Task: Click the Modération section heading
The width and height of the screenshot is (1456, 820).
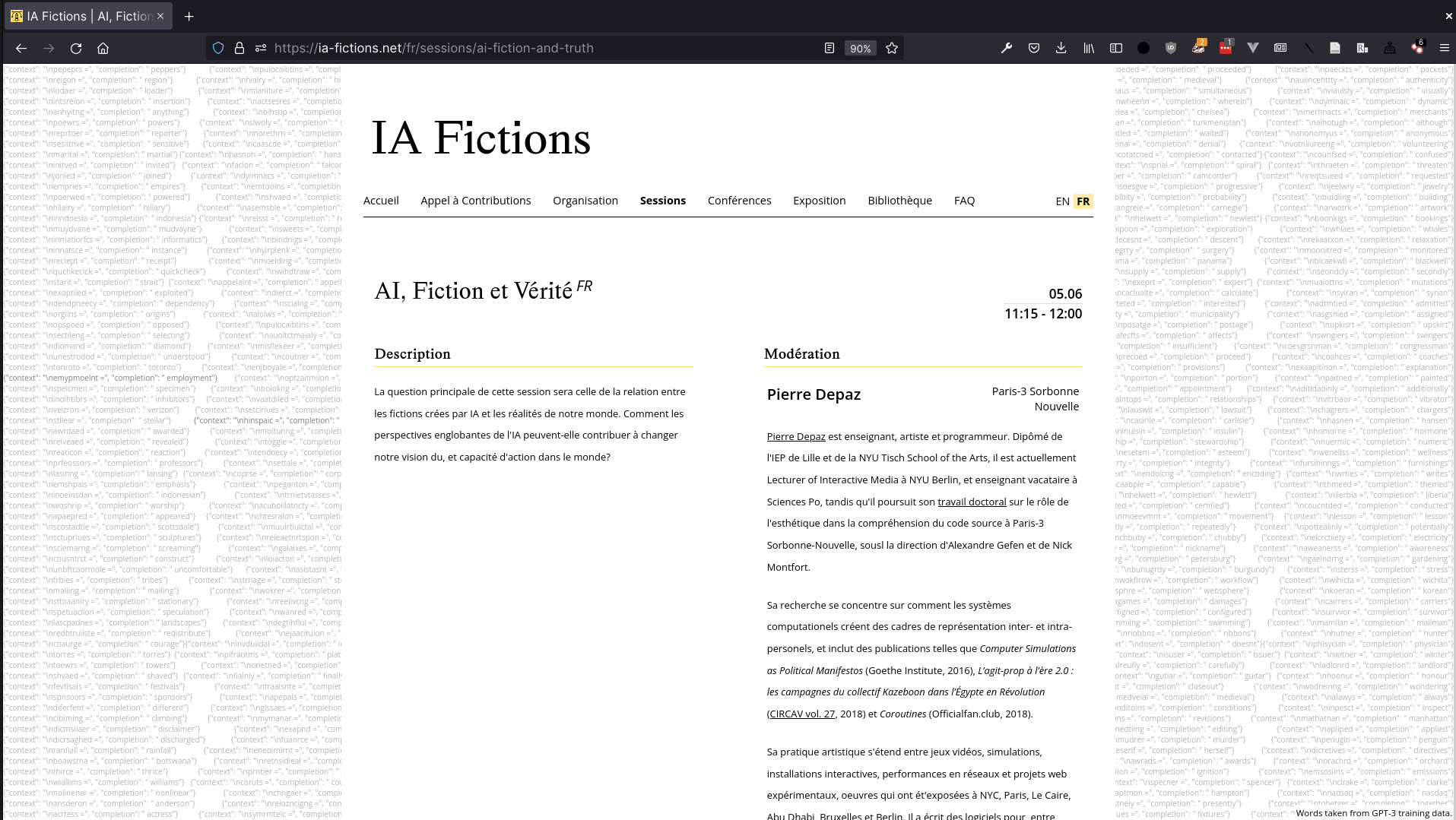Action: [802, 354]
